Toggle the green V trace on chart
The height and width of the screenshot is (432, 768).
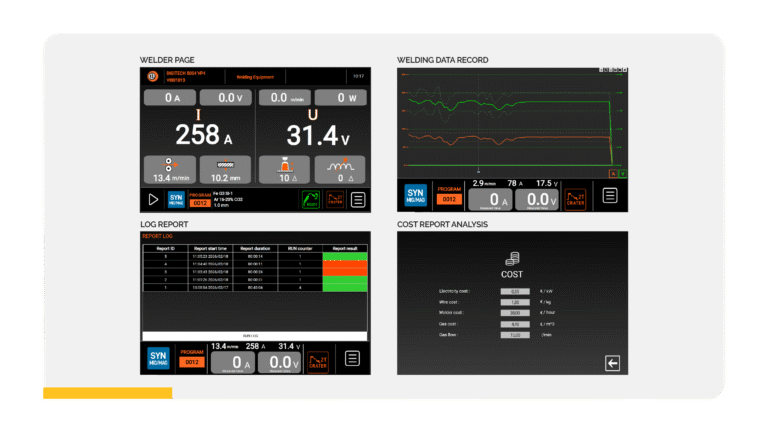(623, 172)
